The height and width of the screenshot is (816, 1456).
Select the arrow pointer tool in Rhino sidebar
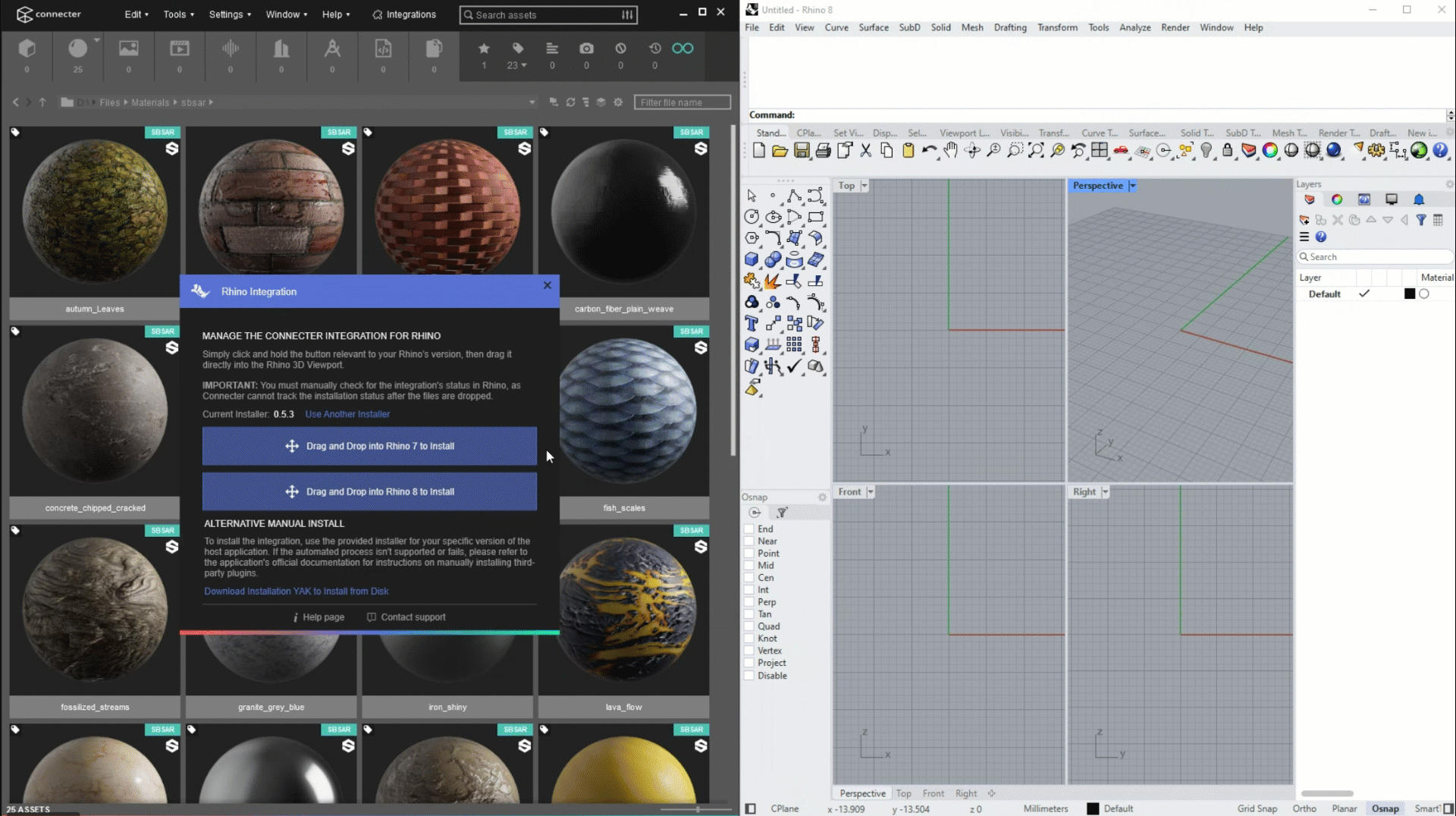[752, 196]
